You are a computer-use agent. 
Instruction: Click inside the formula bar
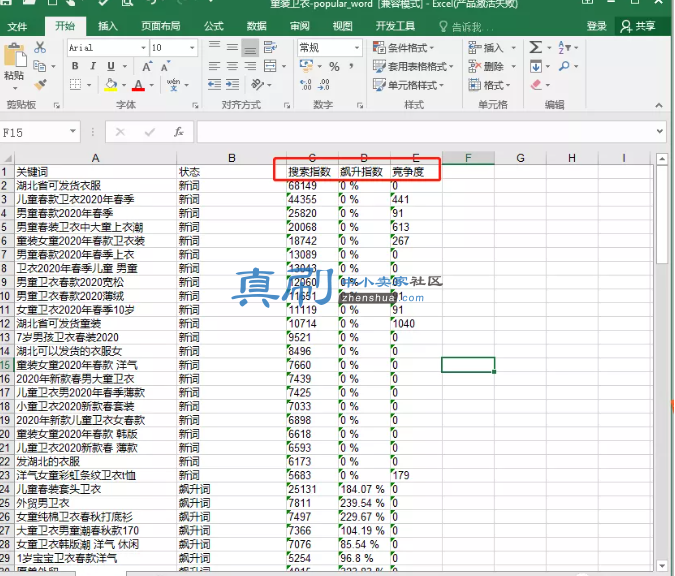click(x=426, y=132)
